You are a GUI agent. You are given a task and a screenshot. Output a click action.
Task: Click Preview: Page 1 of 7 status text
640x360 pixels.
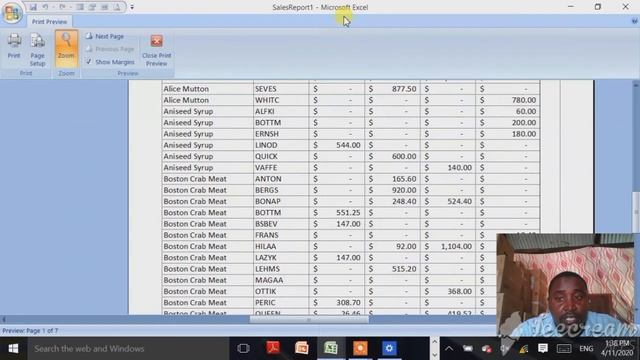(x=30, y=331)
